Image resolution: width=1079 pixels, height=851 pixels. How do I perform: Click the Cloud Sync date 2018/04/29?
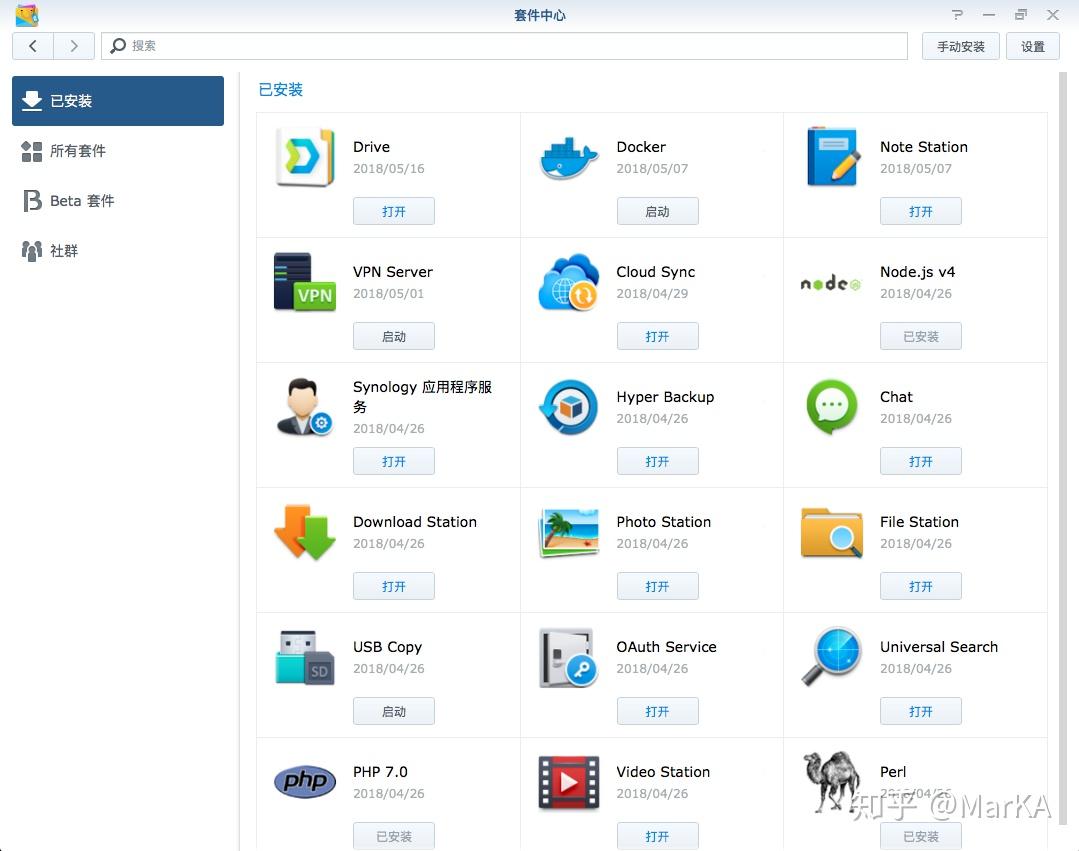(x=652, y=294)
